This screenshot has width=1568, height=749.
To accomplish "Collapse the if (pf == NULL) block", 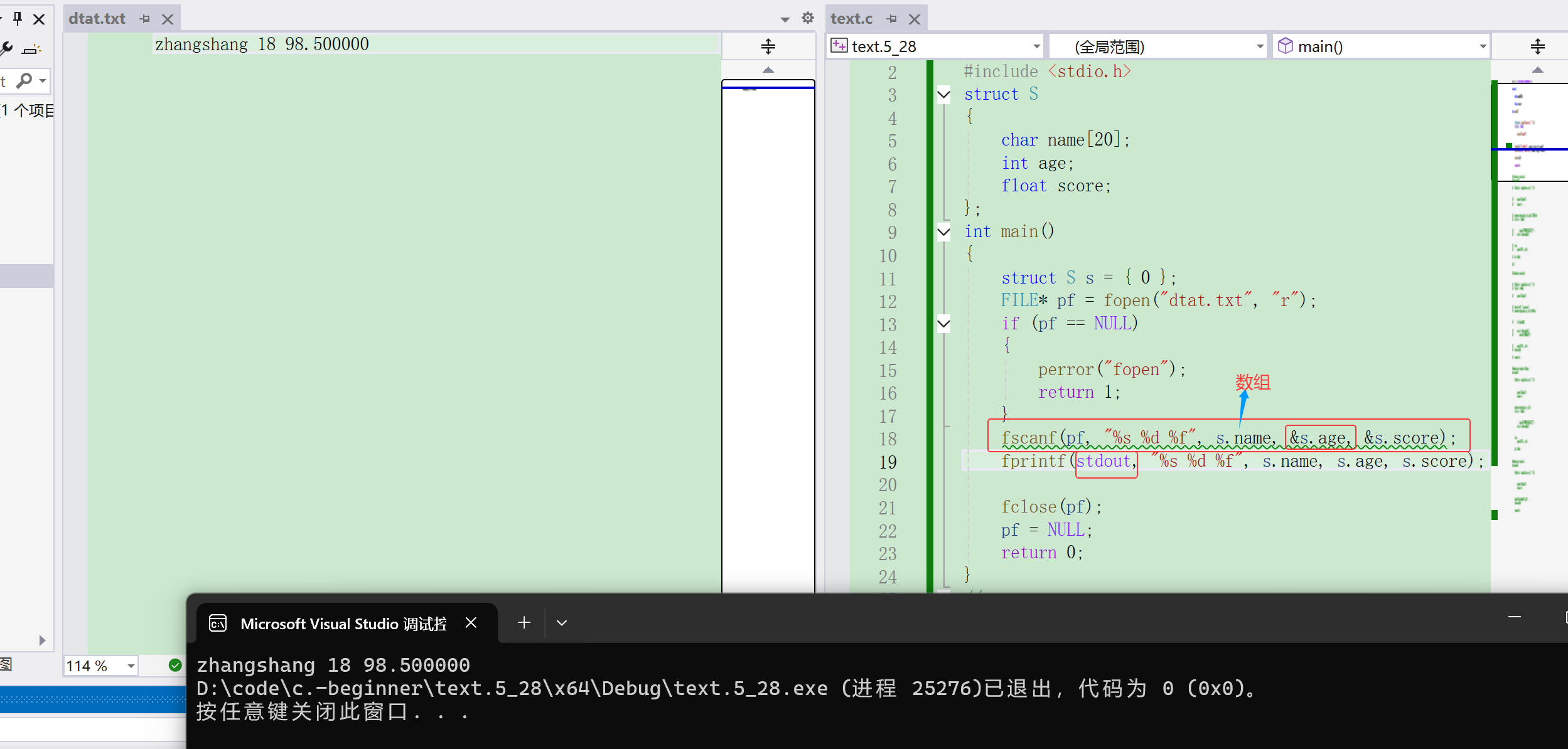I will [x=943, y=324].
